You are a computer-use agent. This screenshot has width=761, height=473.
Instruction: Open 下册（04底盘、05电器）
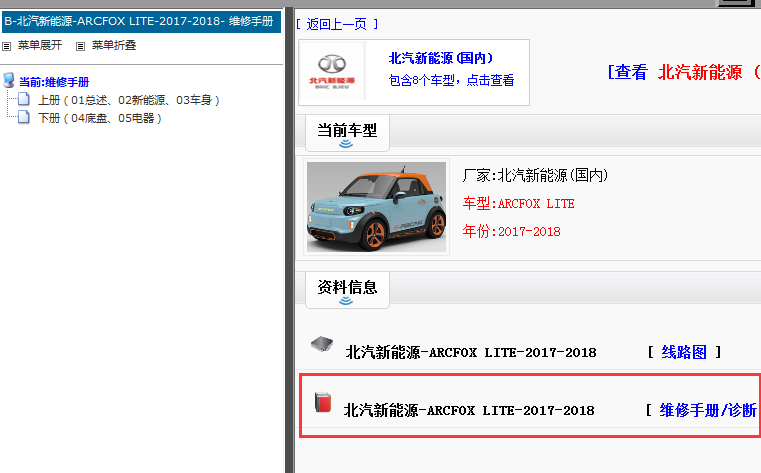[x=100, y=118]
